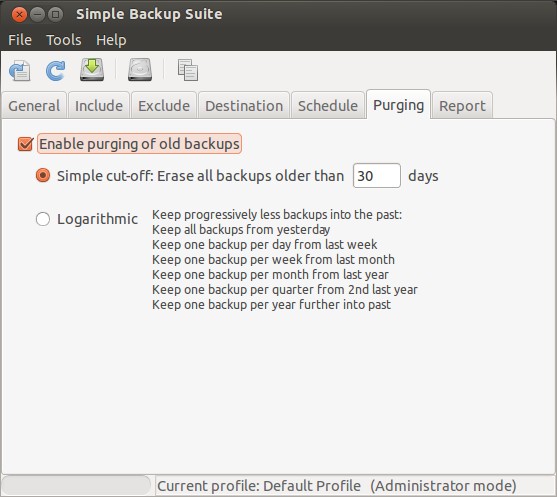Switch to the Include tab
The width and height of the screenshot is (557, 497).
click(99, 106)
